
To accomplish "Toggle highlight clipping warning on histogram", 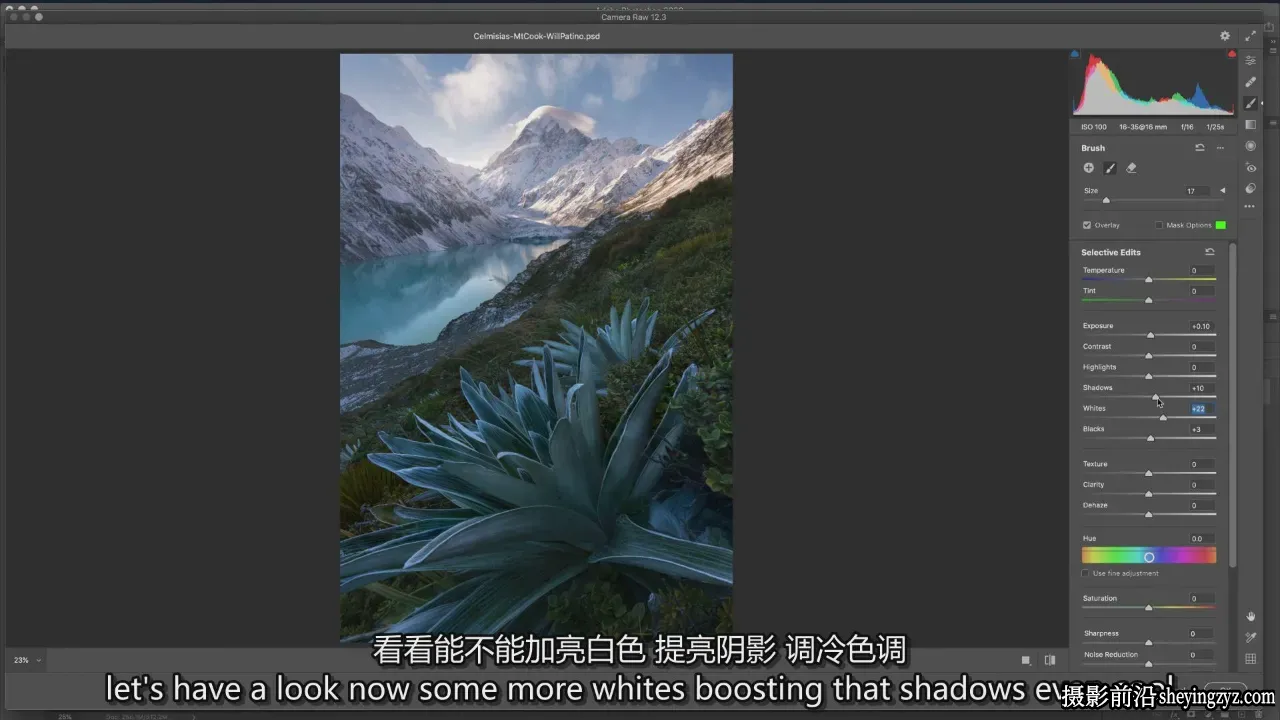I will coord(1232,54).
